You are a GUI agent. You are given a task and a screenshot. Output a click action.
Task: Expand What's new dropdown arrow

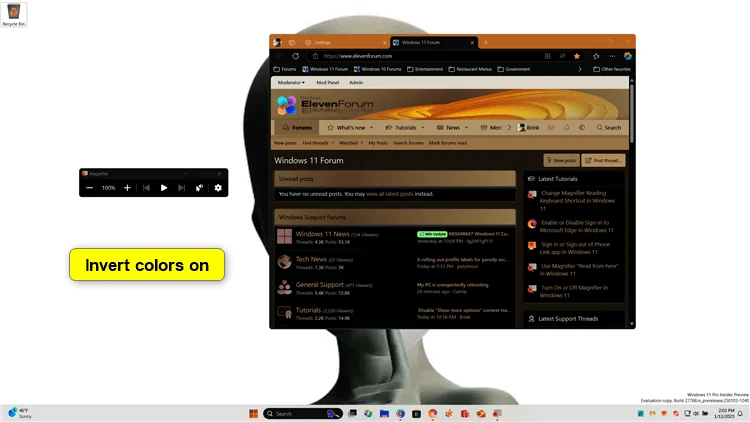(372, 128)
